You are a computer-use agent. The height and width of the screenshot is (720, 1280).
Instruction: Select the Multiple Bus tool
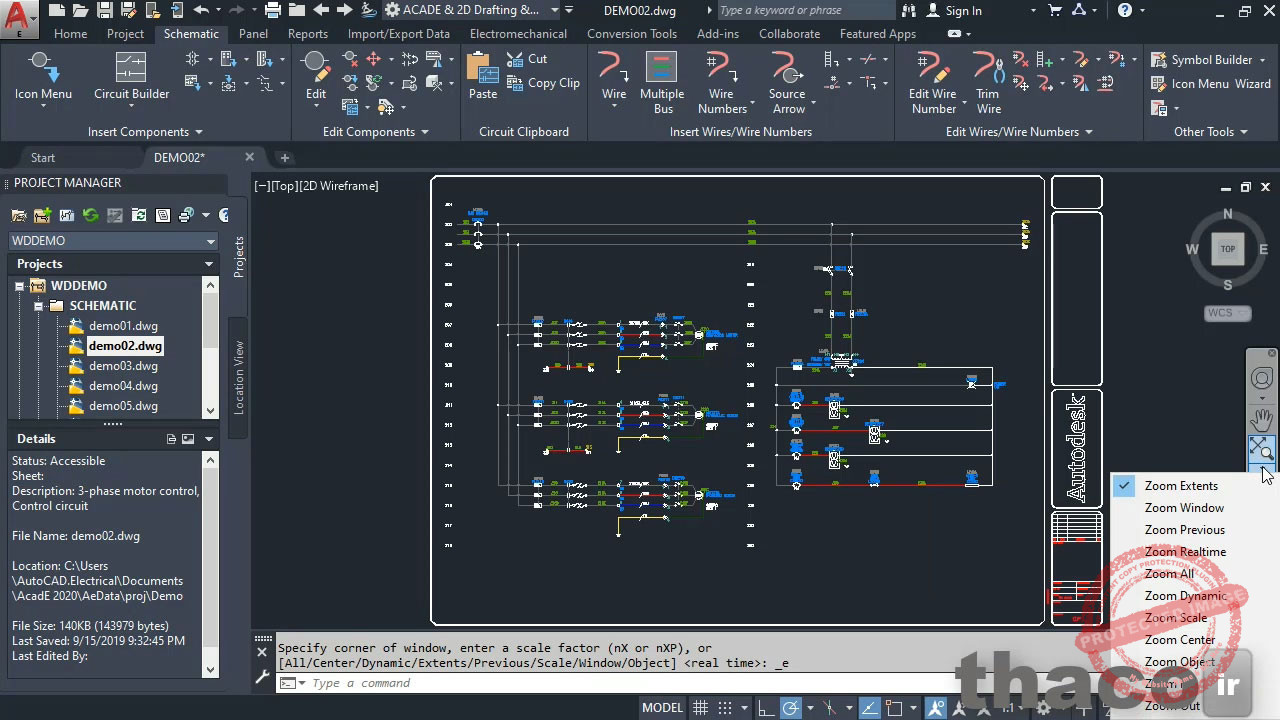click(661, 82)
